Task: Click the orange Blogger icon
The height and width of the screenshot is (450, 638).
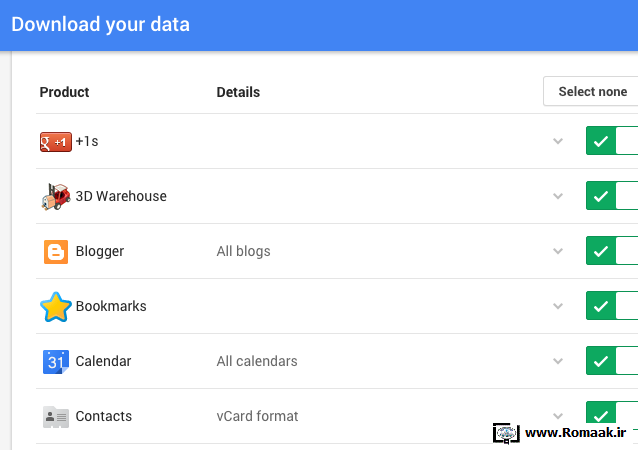Action: coord(56,251)
